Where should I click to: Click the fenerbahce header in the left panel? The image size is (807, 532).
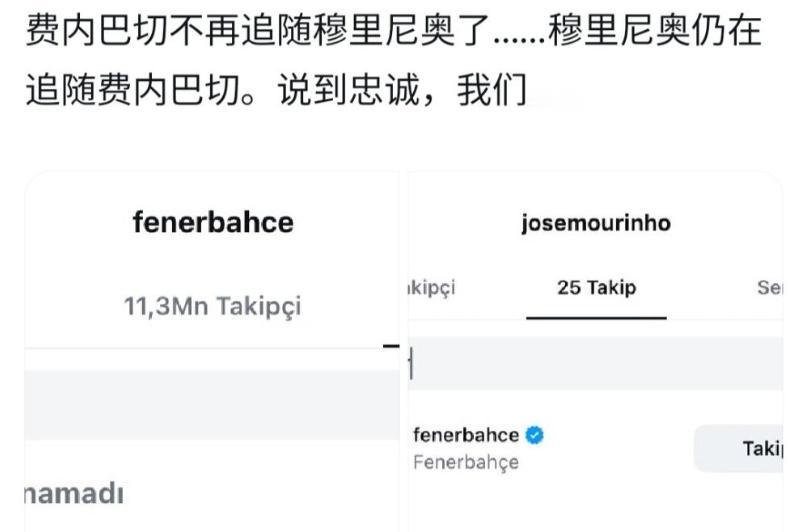pos(213,222)
